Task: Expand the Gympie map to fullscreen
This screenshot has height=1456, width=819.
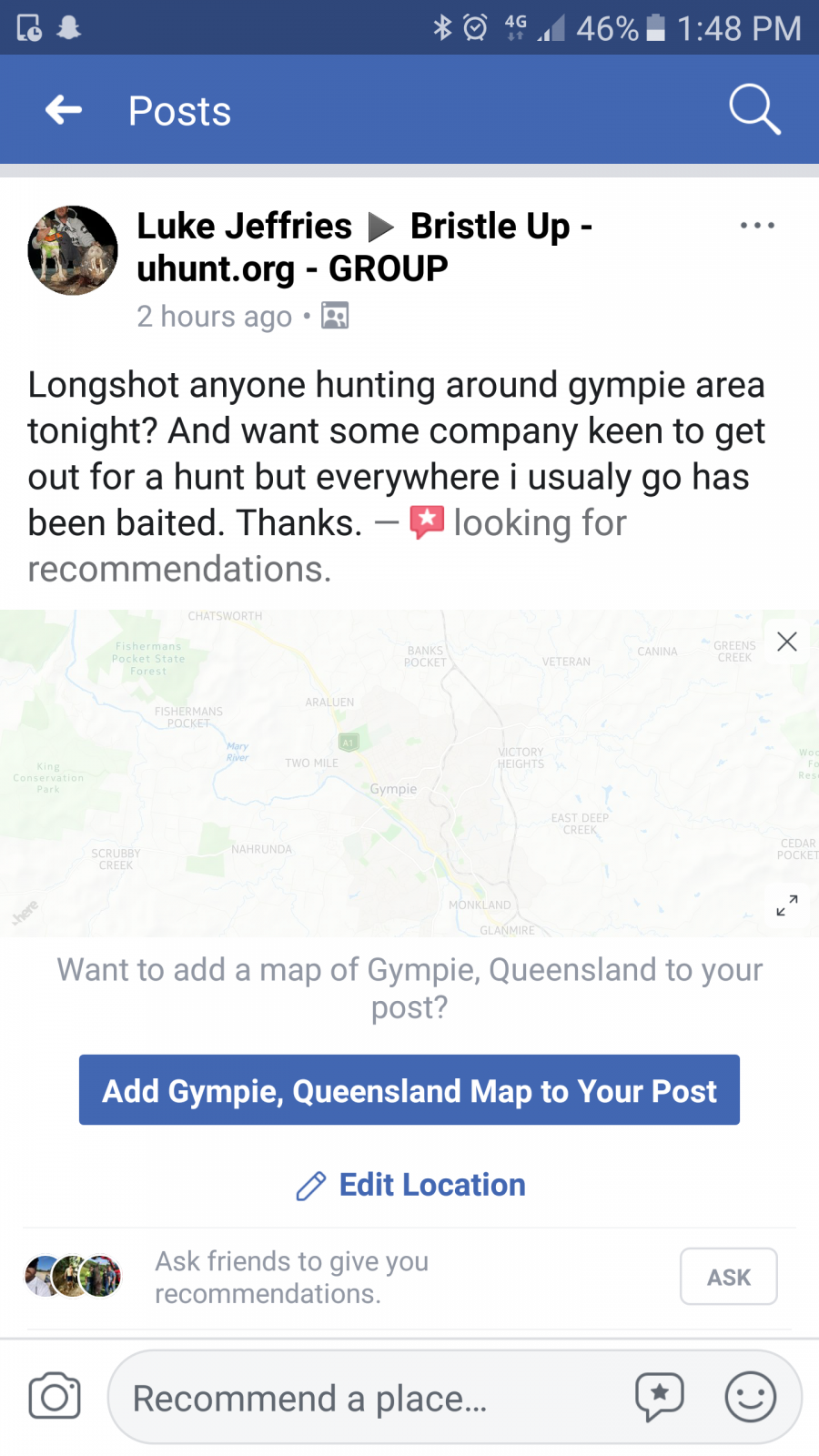Action: 787,905
